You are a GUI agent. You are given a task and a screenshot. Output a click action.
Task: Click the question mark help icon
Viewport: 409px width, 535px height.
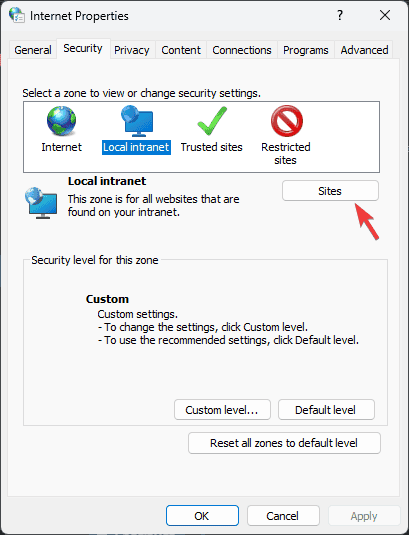point(340,15)
